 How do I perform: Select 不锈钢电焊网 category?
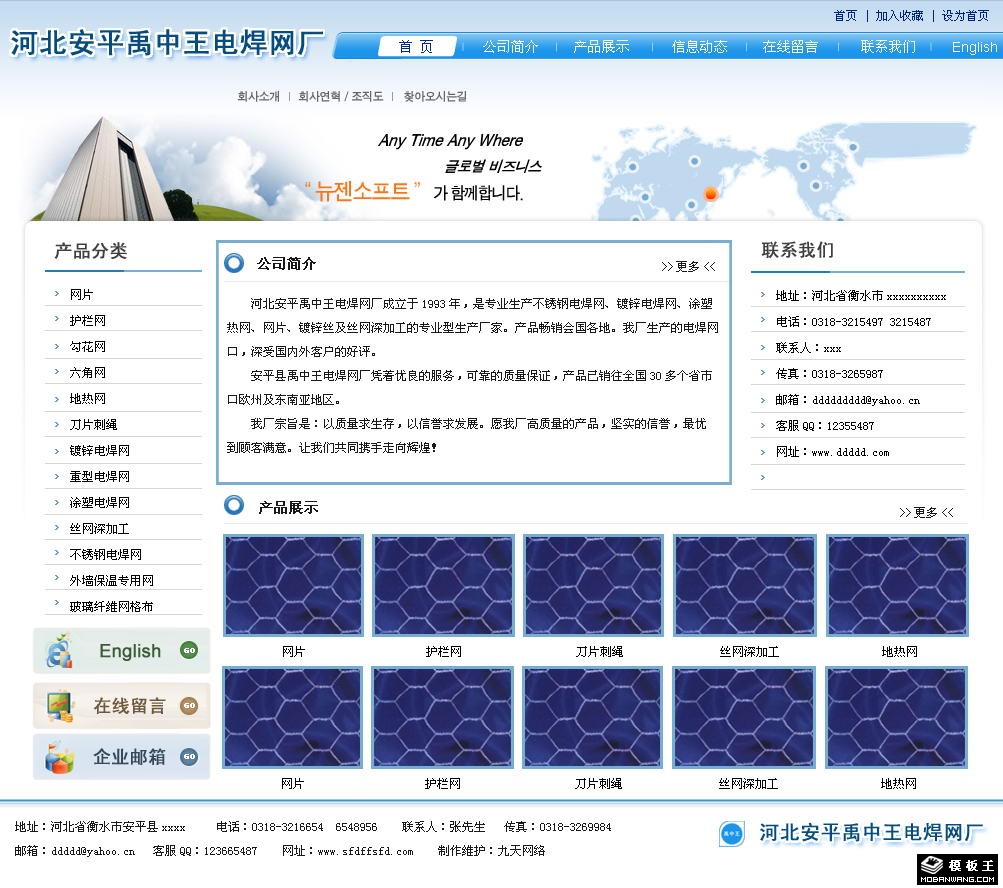coord(106,554)
